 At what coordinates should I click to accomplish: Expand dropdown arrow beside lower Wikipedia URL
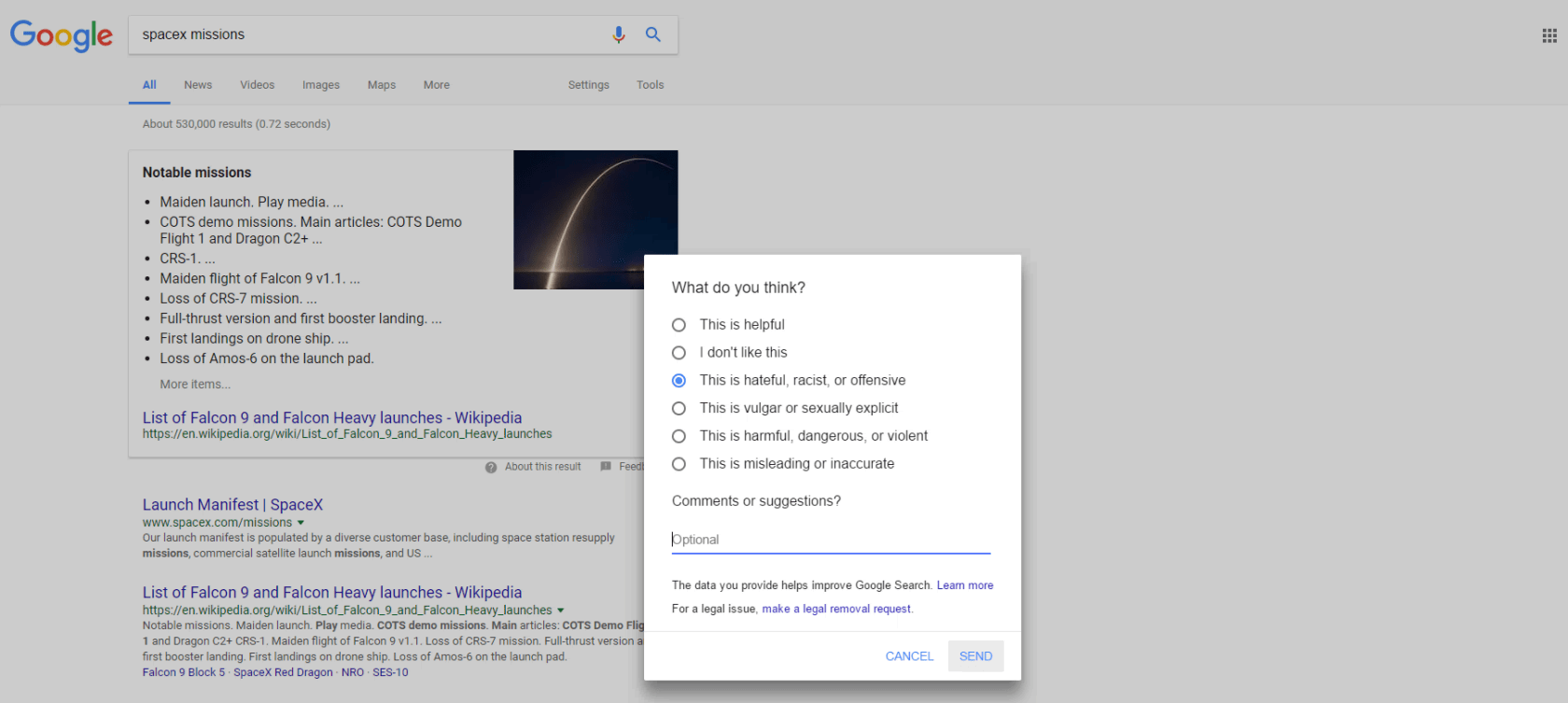click(560, 611)
